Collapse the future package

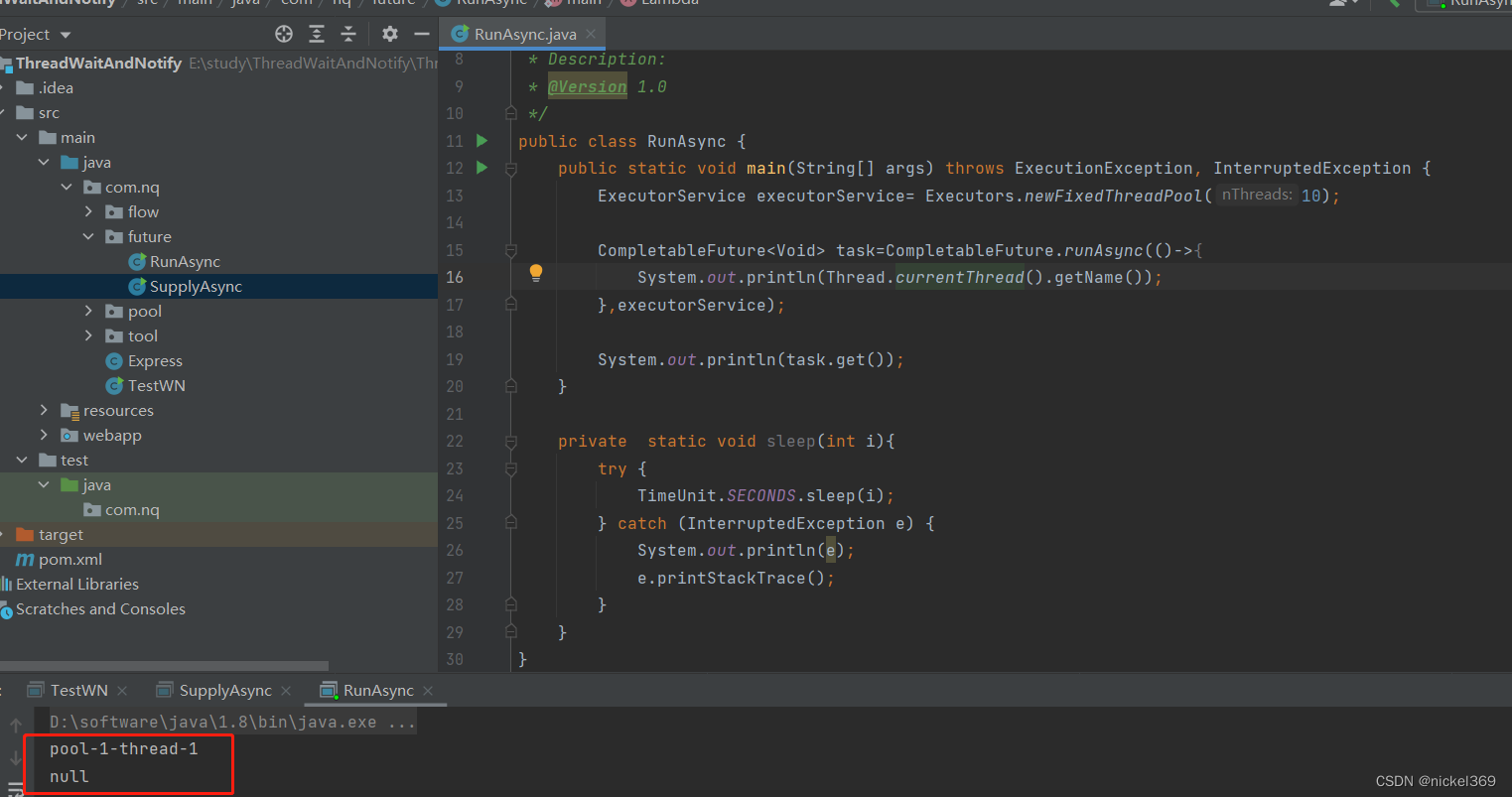click(88, 236)
